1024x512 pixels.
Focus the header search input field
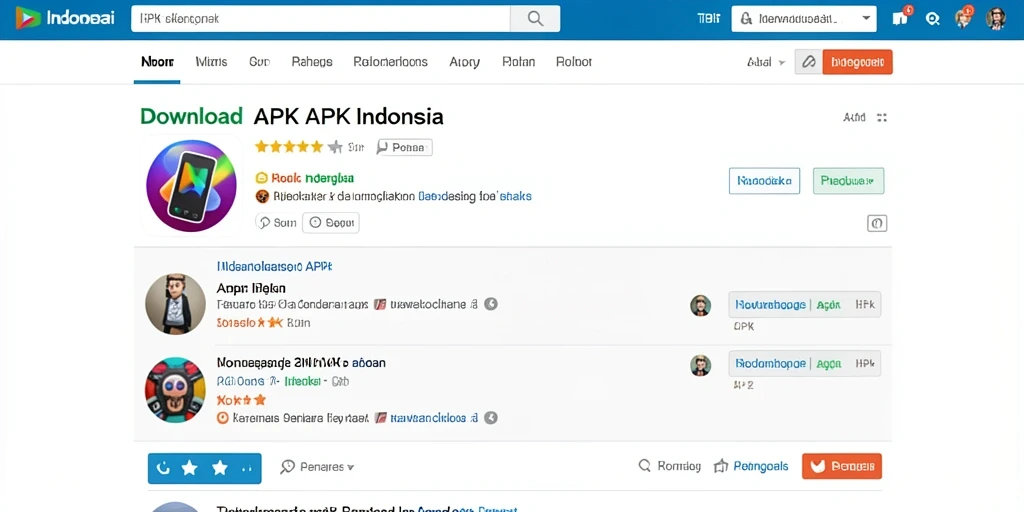321,19
